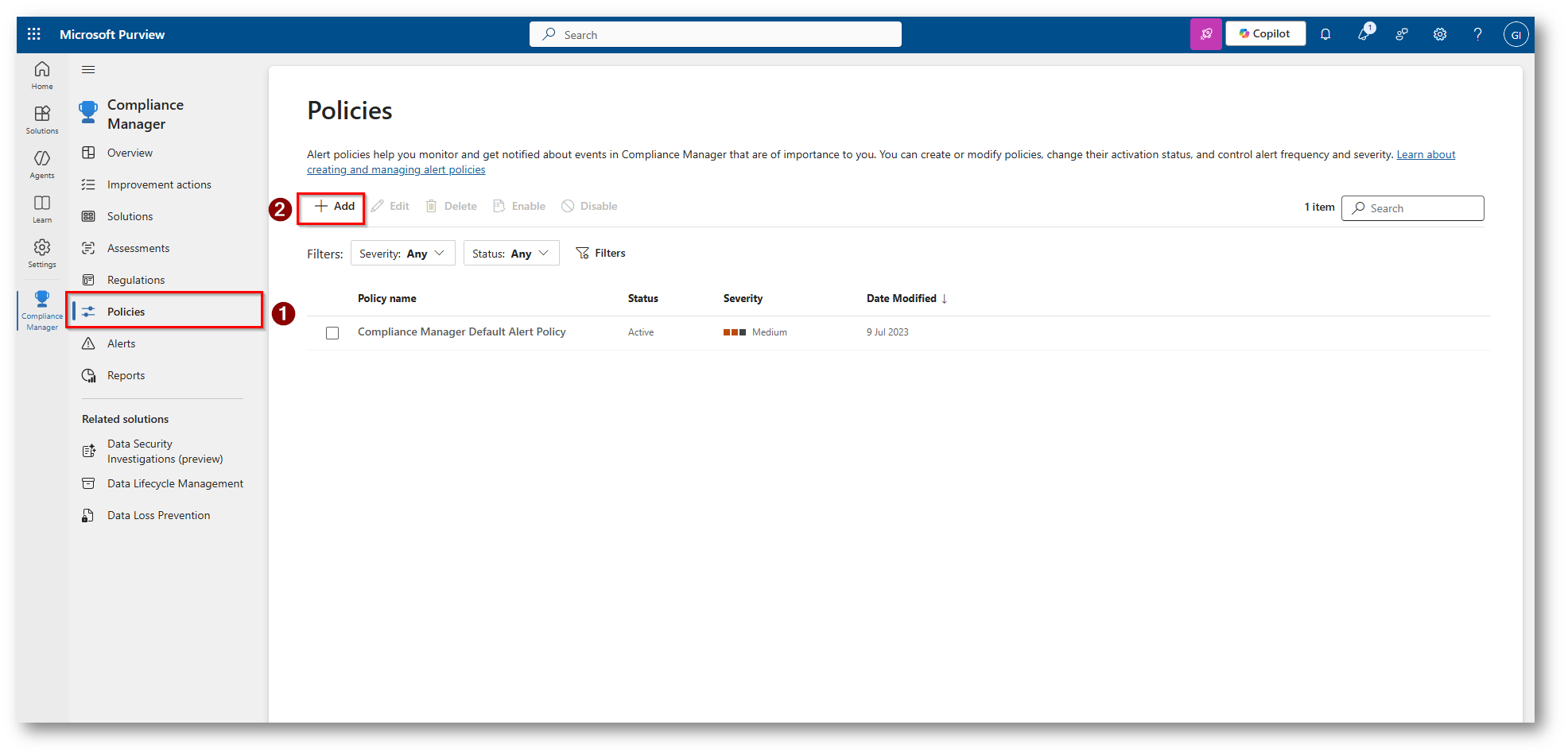Go to Home in left rail
The image size is (1568, 756).
pos(42,75)
